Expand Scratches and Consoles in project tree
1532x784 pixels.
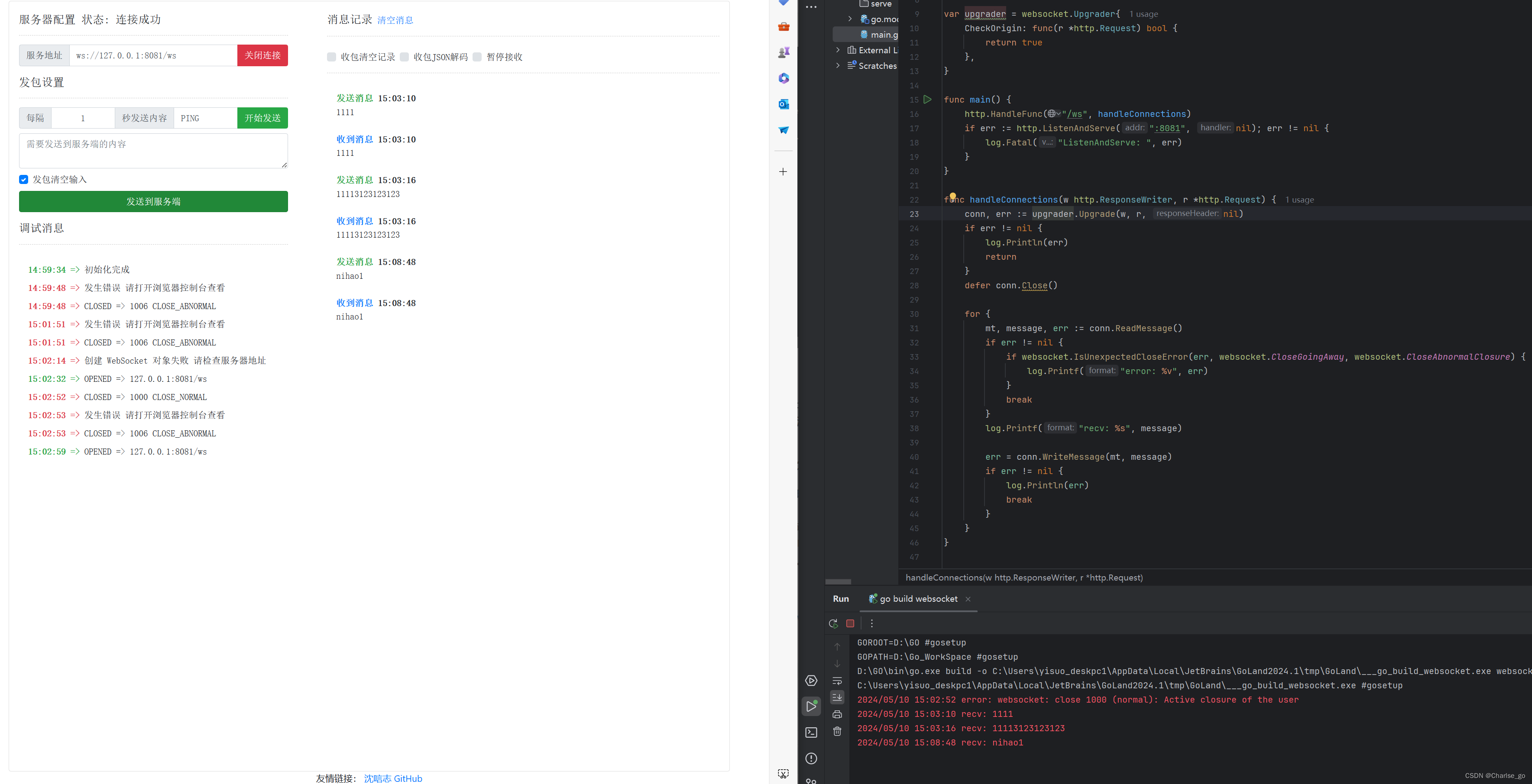(x=838, y=65)
